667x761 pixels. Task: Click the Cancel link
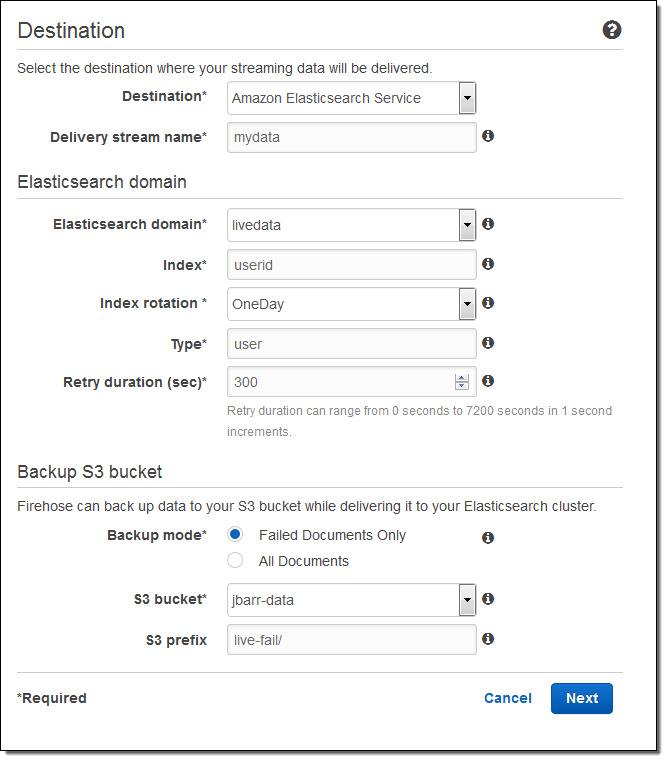[x=508, y=698]
